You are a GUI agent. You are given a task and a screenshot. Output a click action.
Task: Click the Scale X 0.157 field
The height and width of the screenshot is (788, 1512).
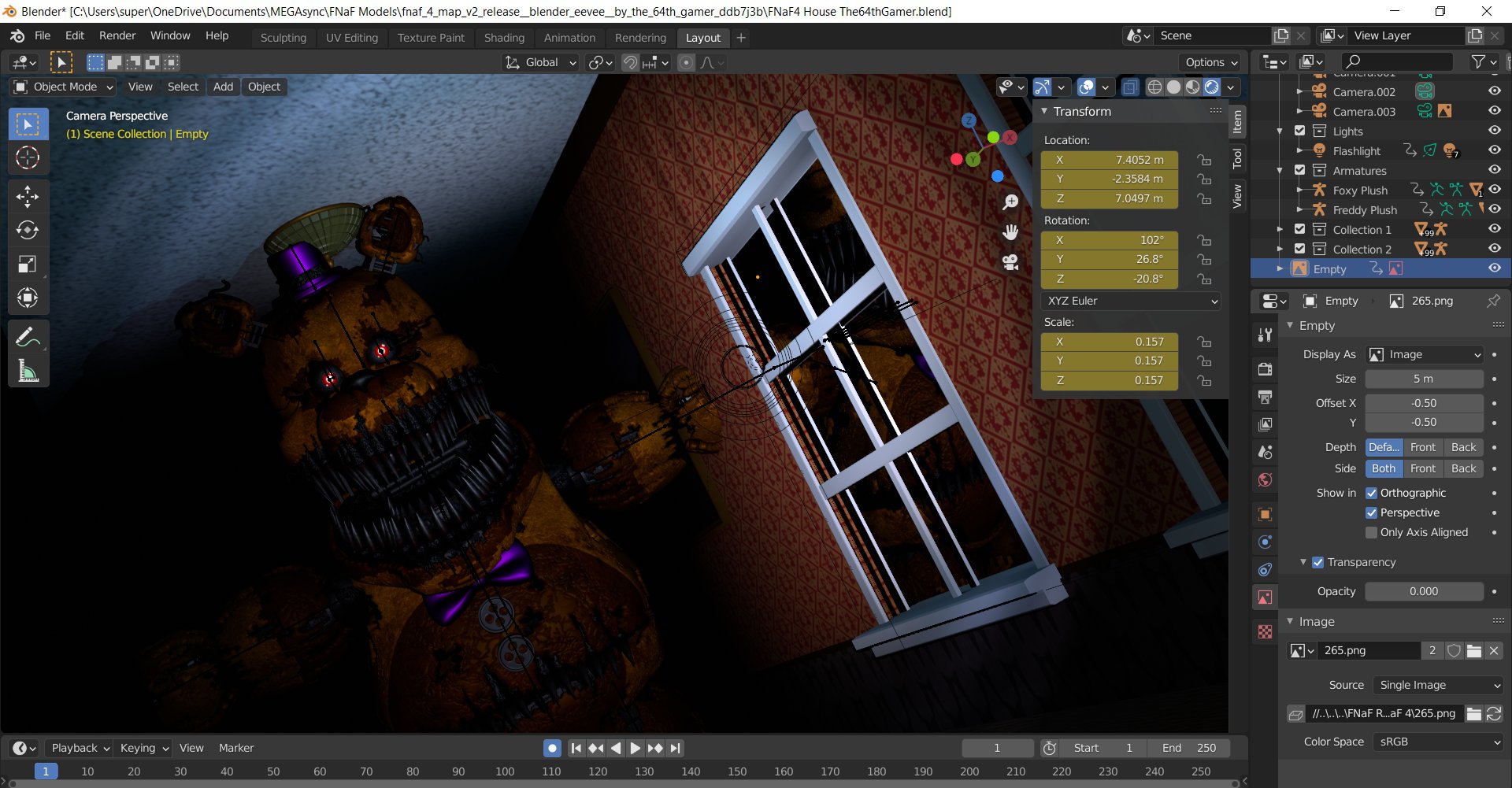point(1109,342)
